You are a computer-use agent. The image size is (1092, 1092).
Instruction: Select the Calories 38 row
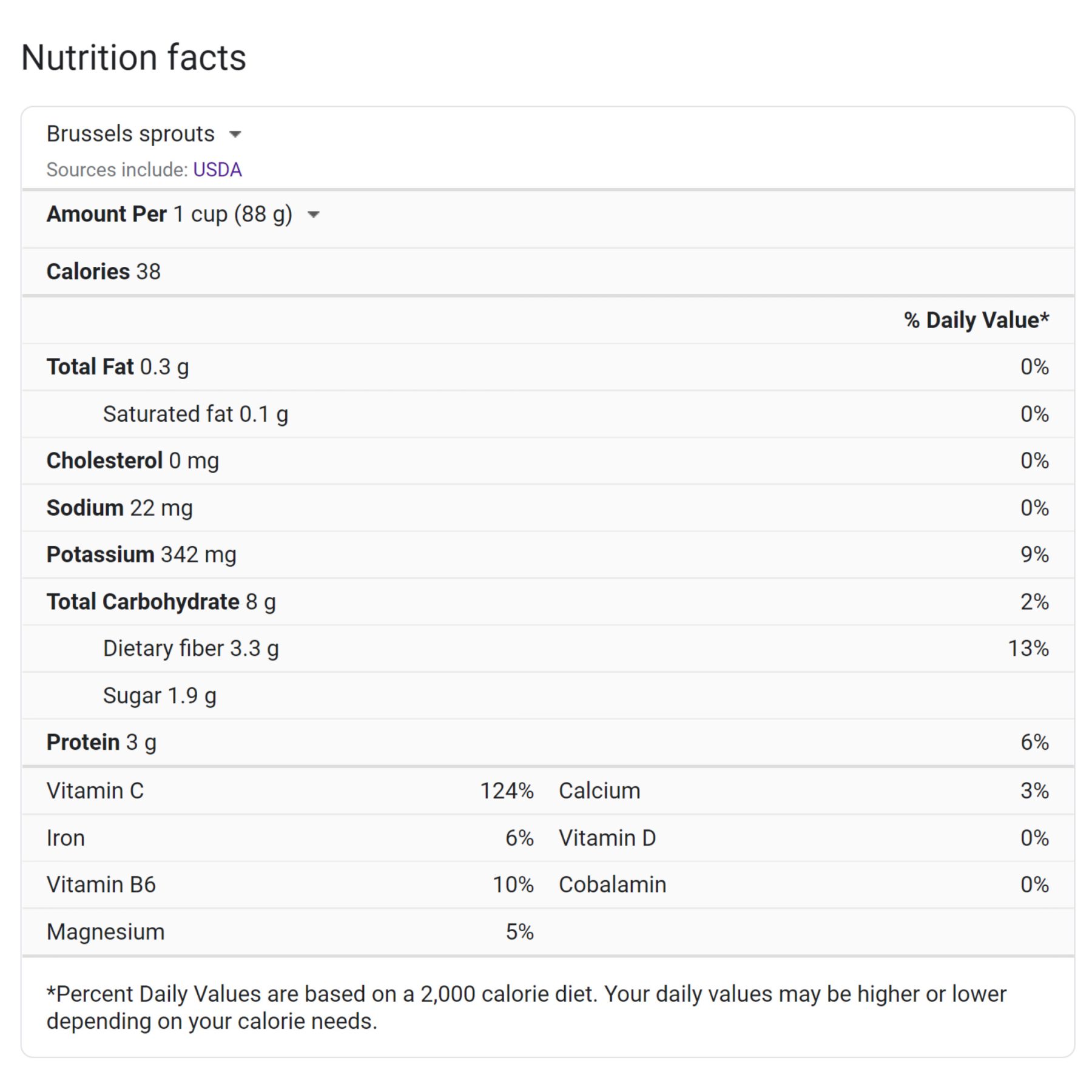(x=104, y=271)
